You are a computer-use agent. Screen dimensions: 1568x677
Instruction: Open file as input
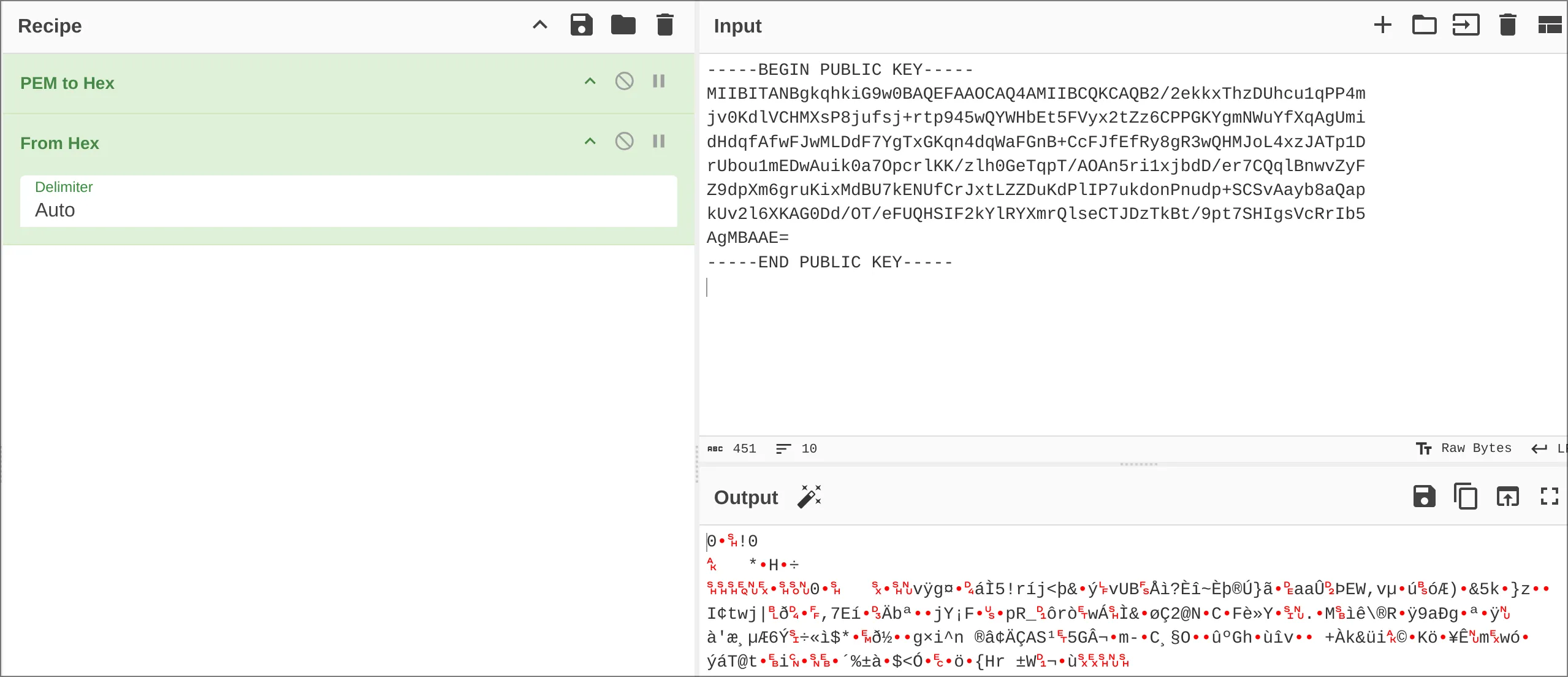[1466, 25]
